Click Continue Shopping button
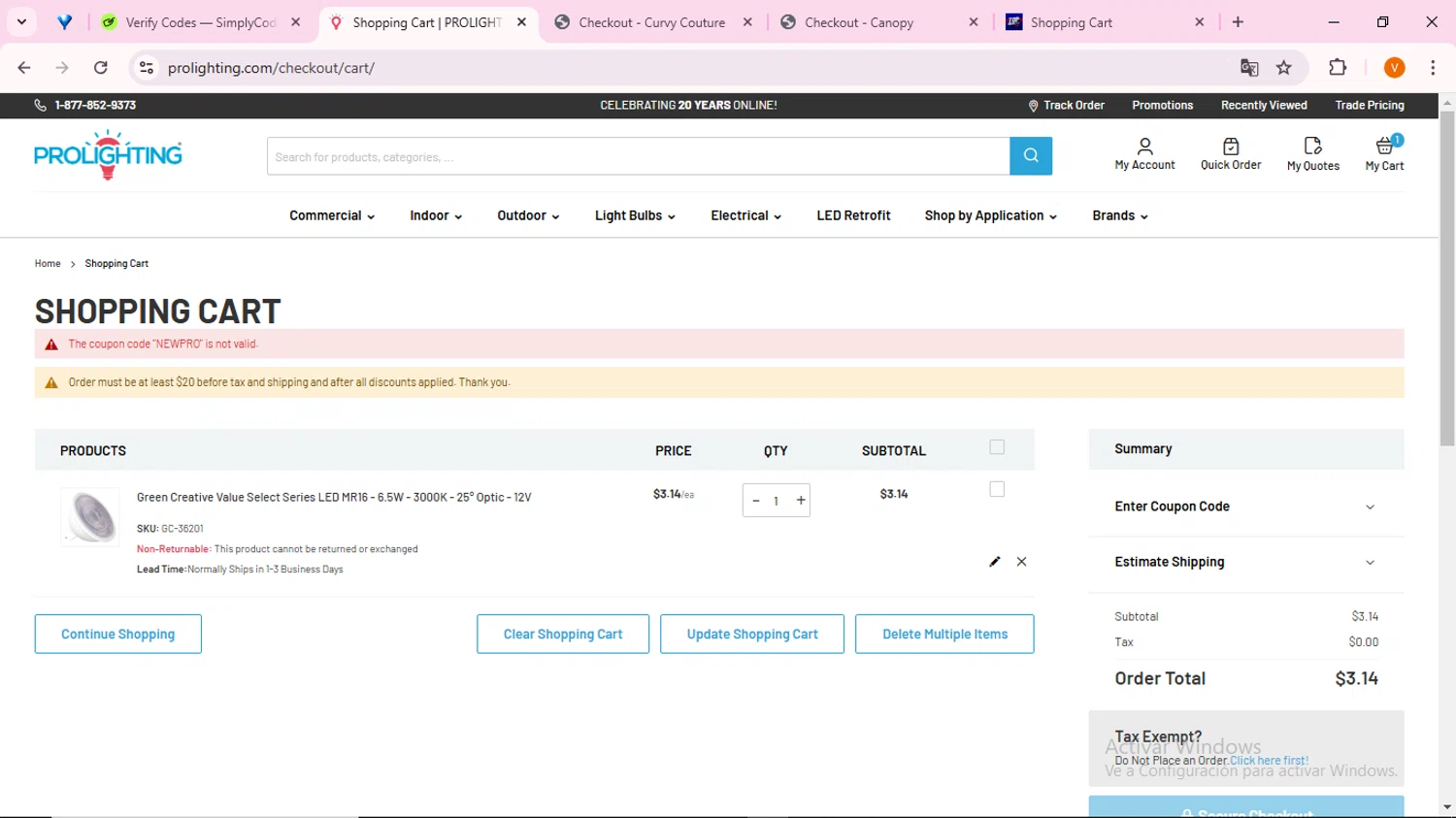Screen dimensions: 1456x818 118,634
